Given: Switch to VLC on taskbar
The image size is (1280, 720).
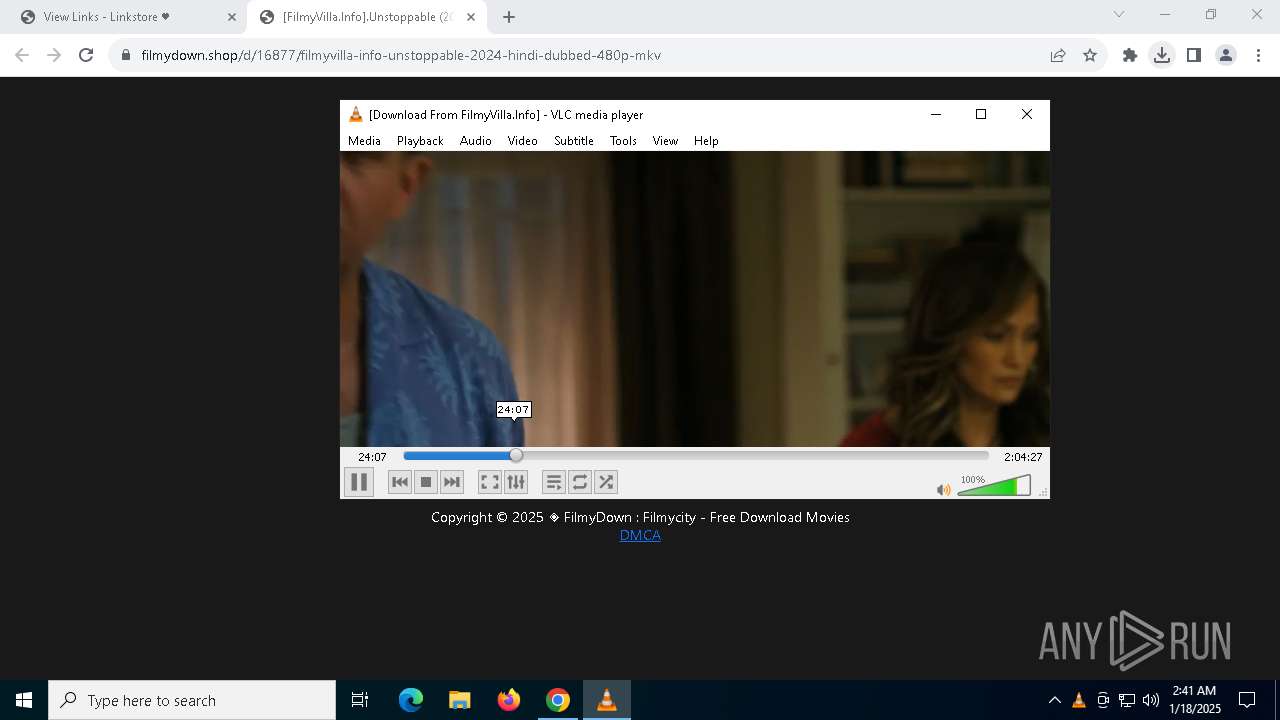Looking at the screenshot, I should point(606,700).
